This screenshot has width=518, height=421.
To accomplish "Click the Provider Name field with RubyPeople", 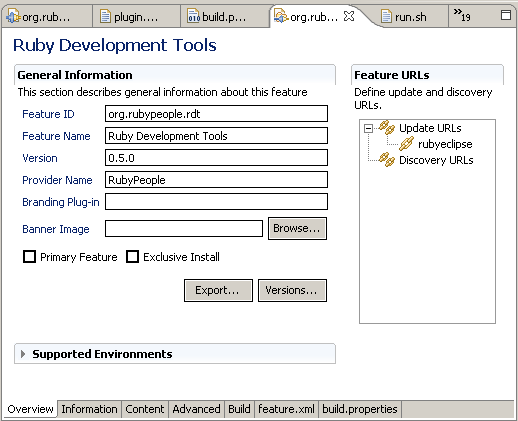I will [x=216, y=180].
